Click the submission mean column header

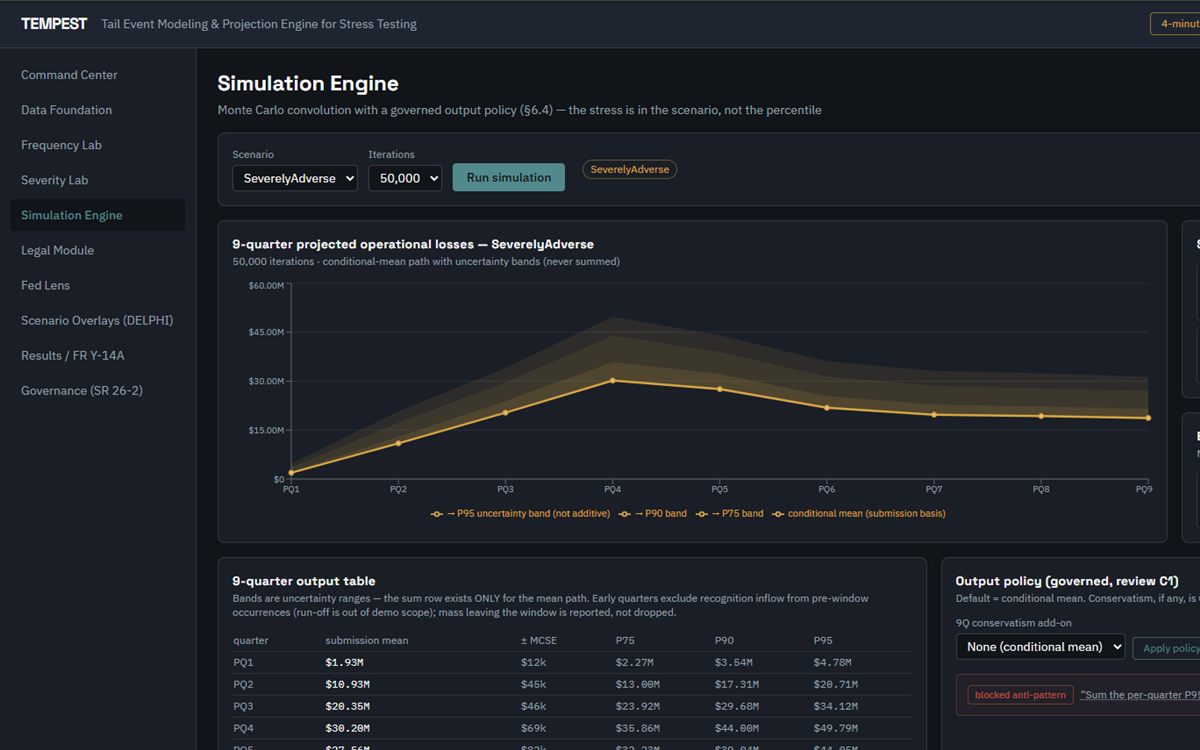tap(366, 640)
